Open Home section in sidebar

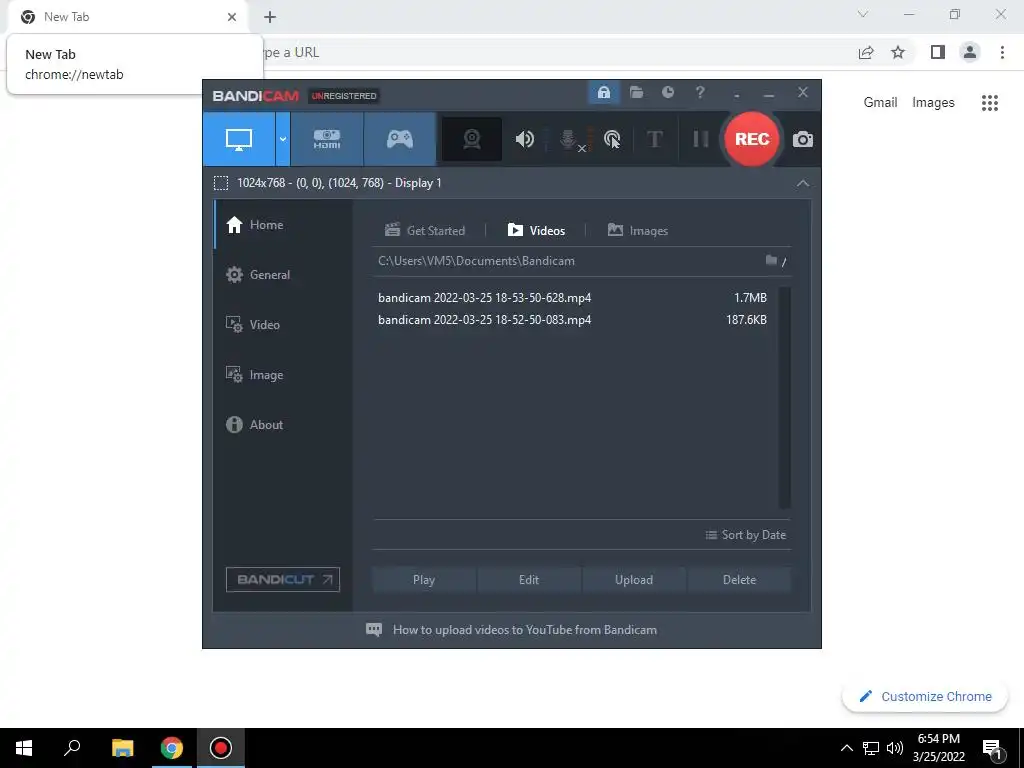point(283,225)
